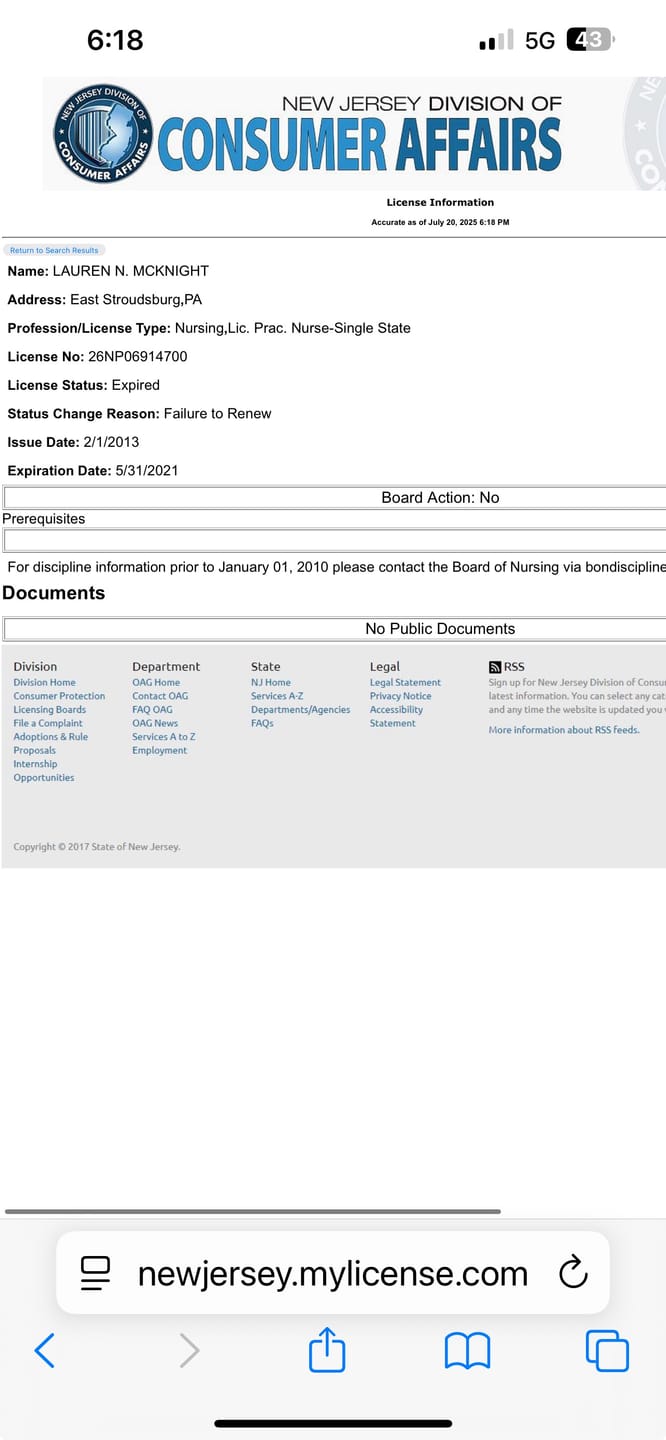Viewport: 666px width, 1440px height.
Task: Tap cellular signal bars in status bar
Action: tap(496, 40)
